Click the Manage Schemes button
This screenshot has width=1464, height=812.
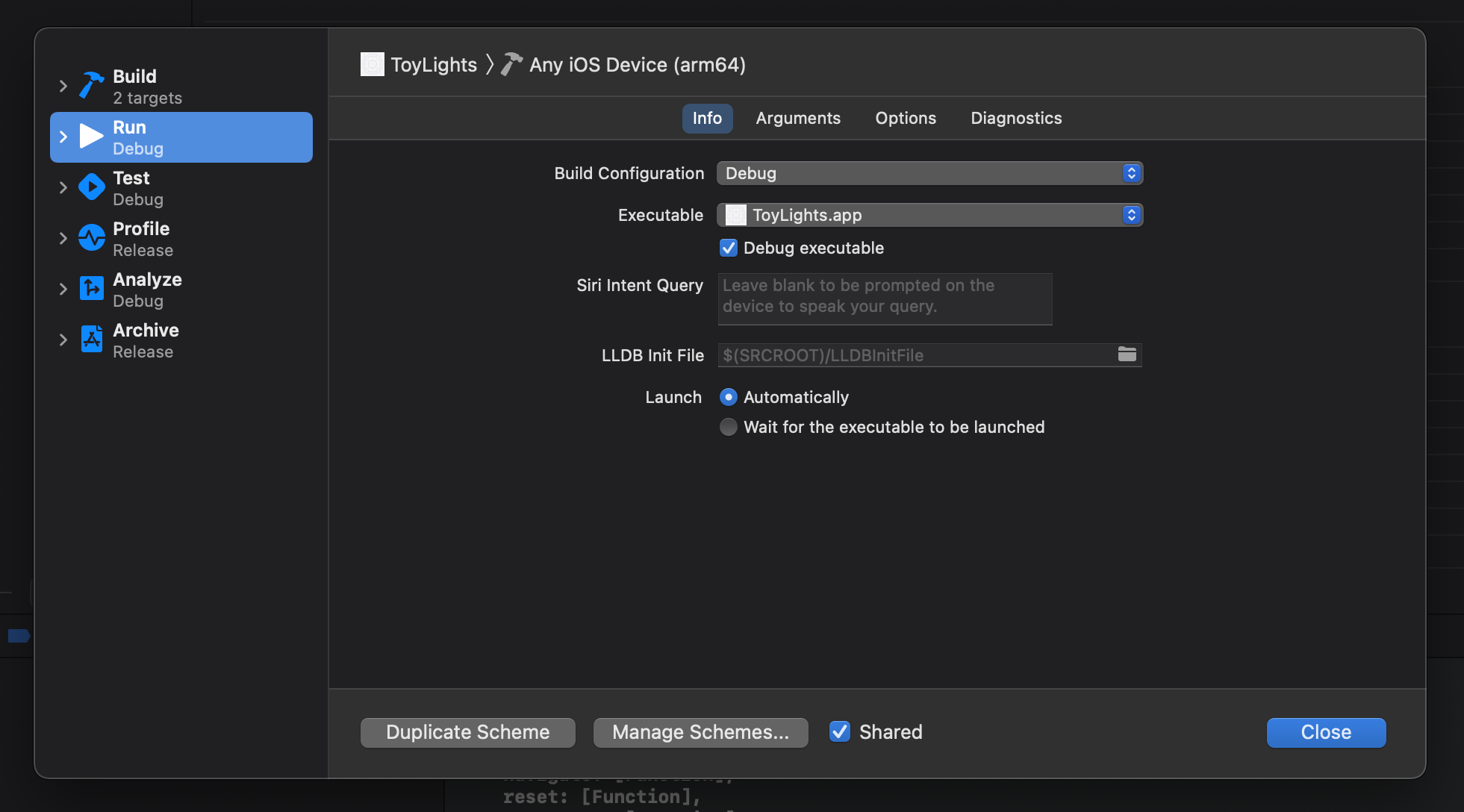[700, 732]
